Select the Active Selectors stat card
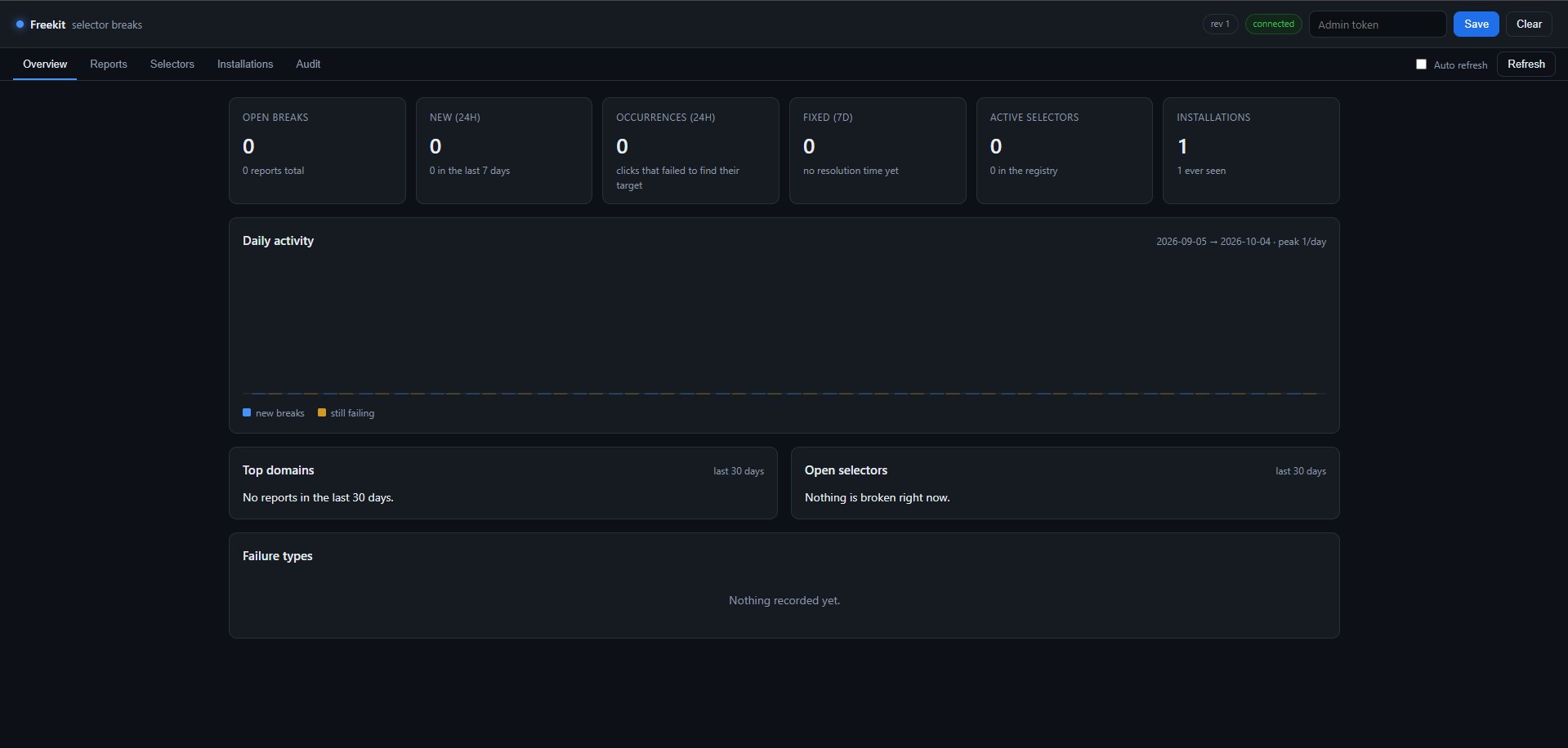Viewport: 1568px width, 748px height. (1065, 150)
